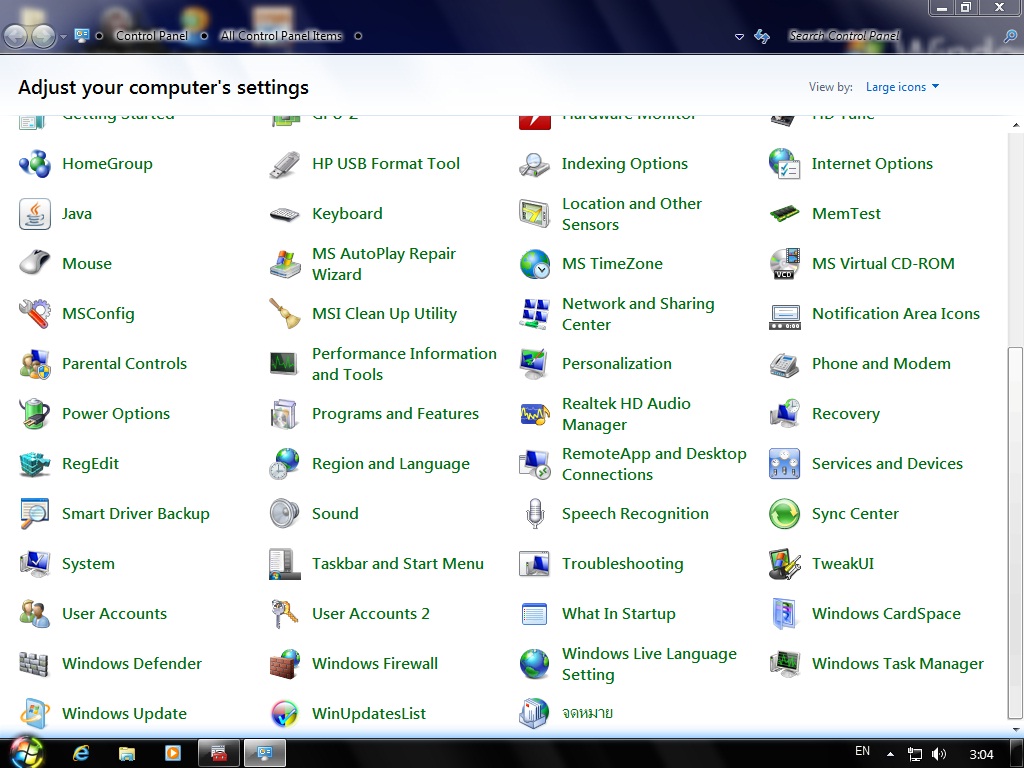Open the Sync Center green icon
Viewport: 1024px width, 768px height.
[x=784, y=513]
